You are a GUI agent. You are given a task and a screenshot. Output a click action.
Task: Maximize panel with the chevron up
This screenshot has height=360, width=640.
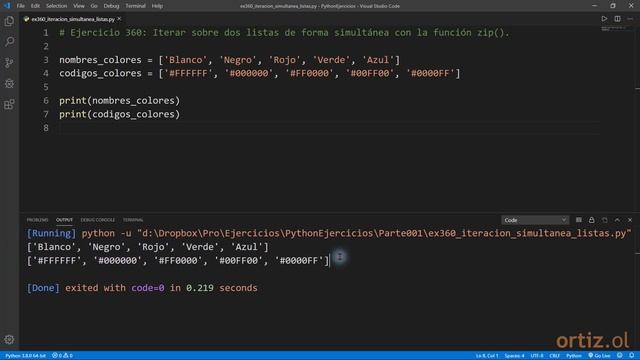pyautogui.click(x=617, y=220)
